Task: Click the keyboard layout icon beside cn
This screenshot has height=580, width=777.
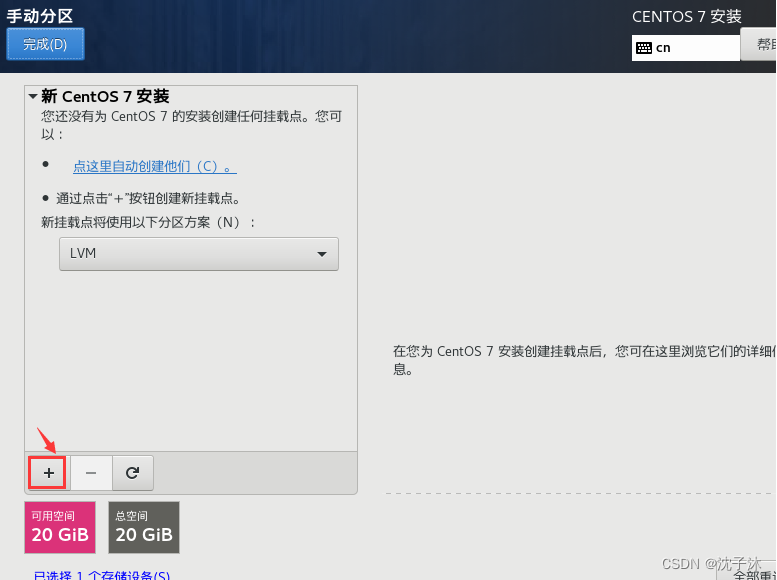Action: coord(644,48)
